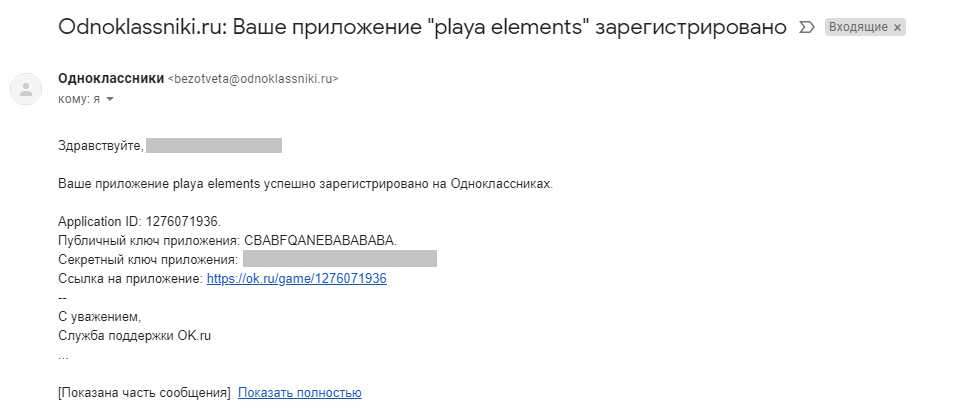Click the bezotveta@odnoklassniki.ru sender address
This screenshot has height=414, width=957.
click(x=253, y=80)
